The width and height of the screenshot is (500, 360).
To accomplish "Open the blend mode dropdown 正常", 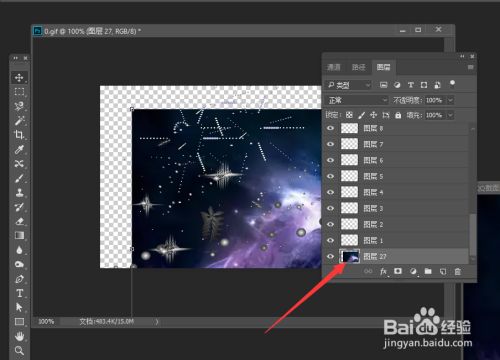I will [x=356, y=100].
